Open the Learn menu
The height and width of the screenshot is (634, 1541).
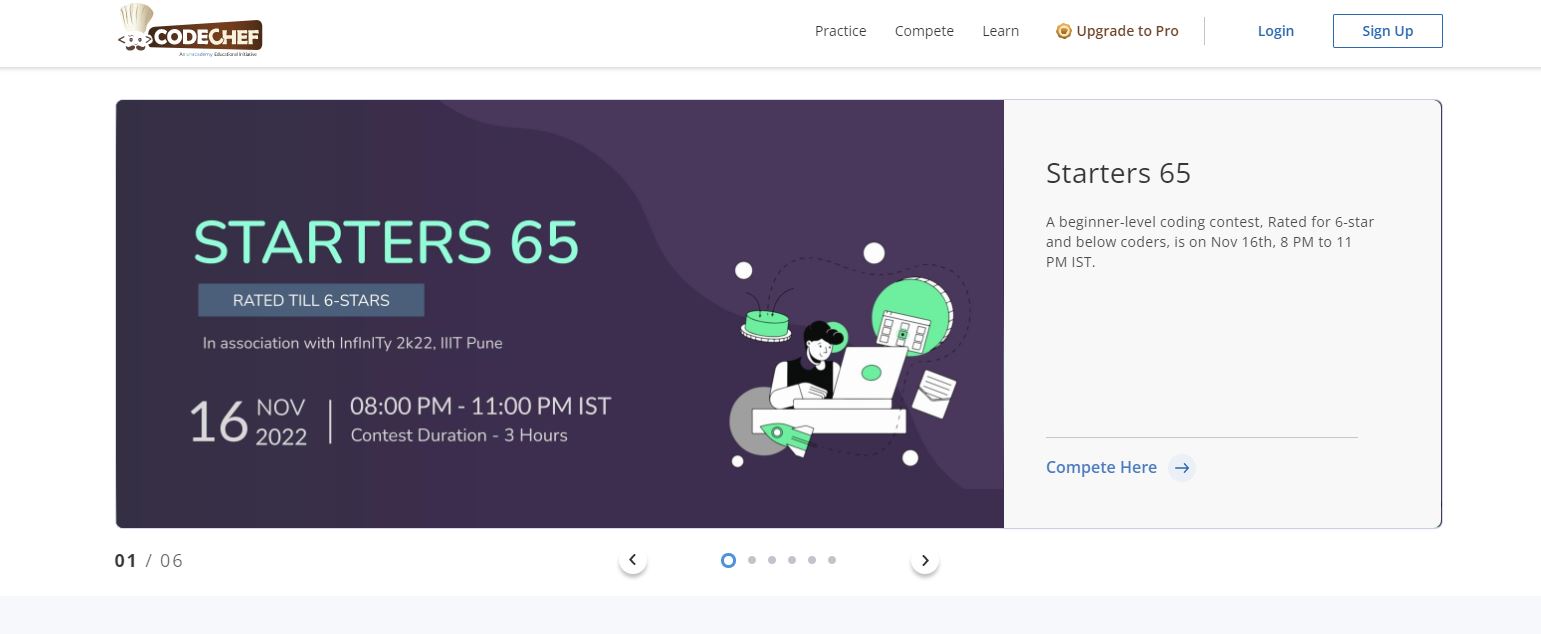(1000, 31)
